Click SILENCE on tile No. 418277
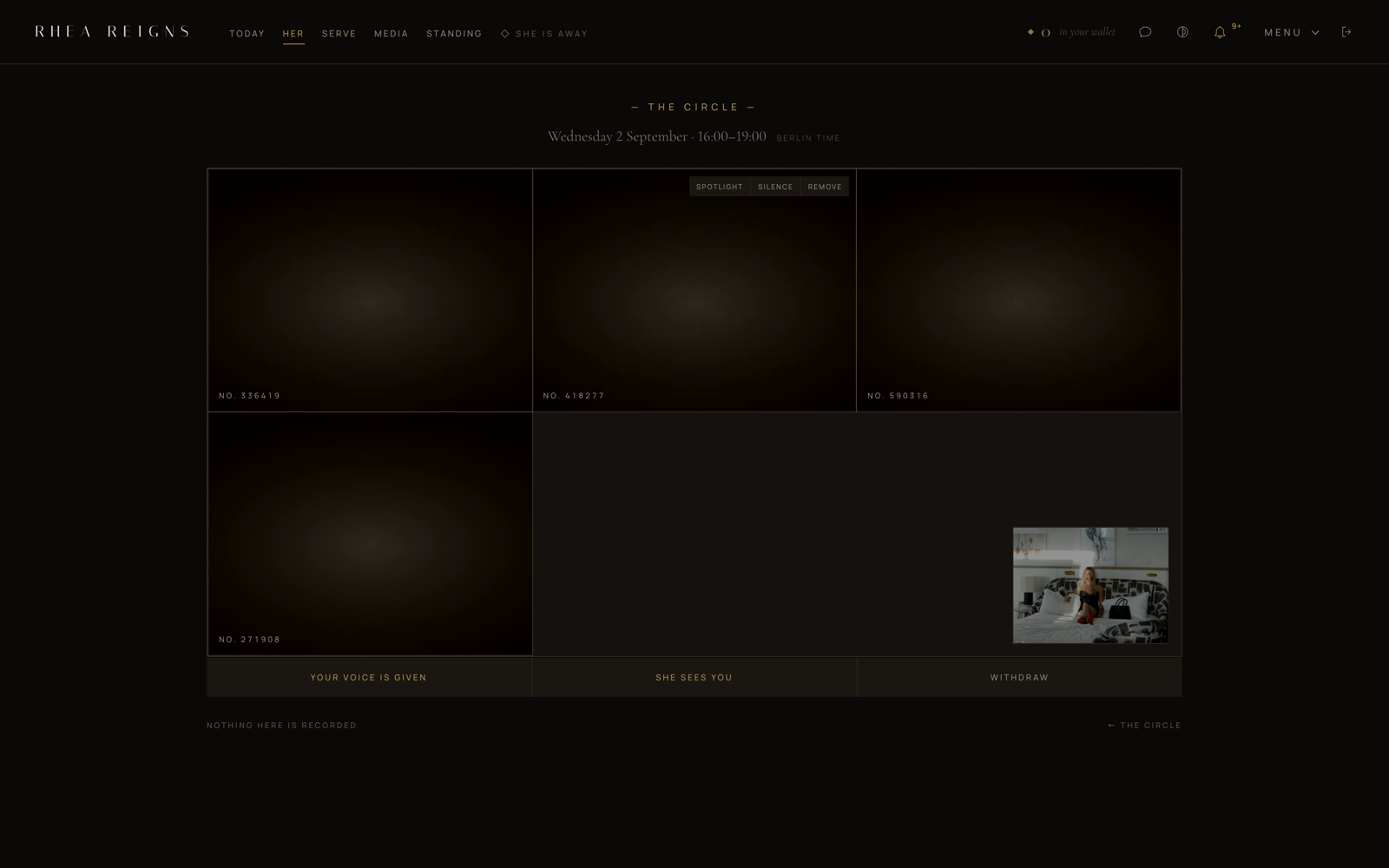Image resolution: width=1389 pixels, height=868 pixels. pyautogui.click(x=775, y=187)
